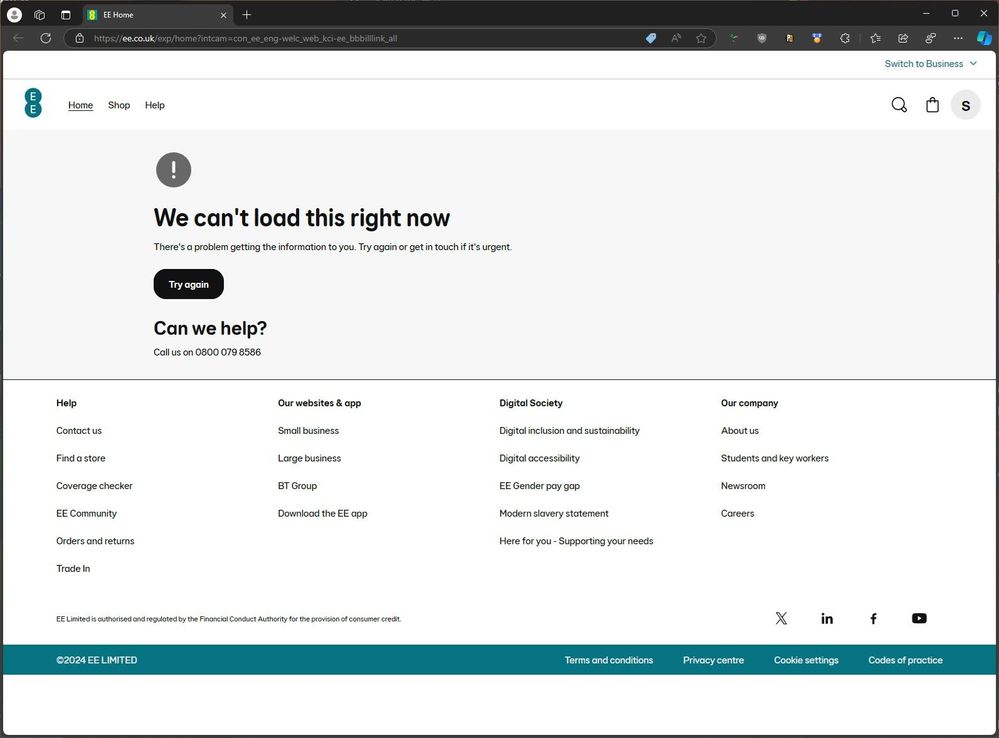This screenshot has height=738, width=999.
Task: Open the account avatar labelled S
Action: click(965, 105)
